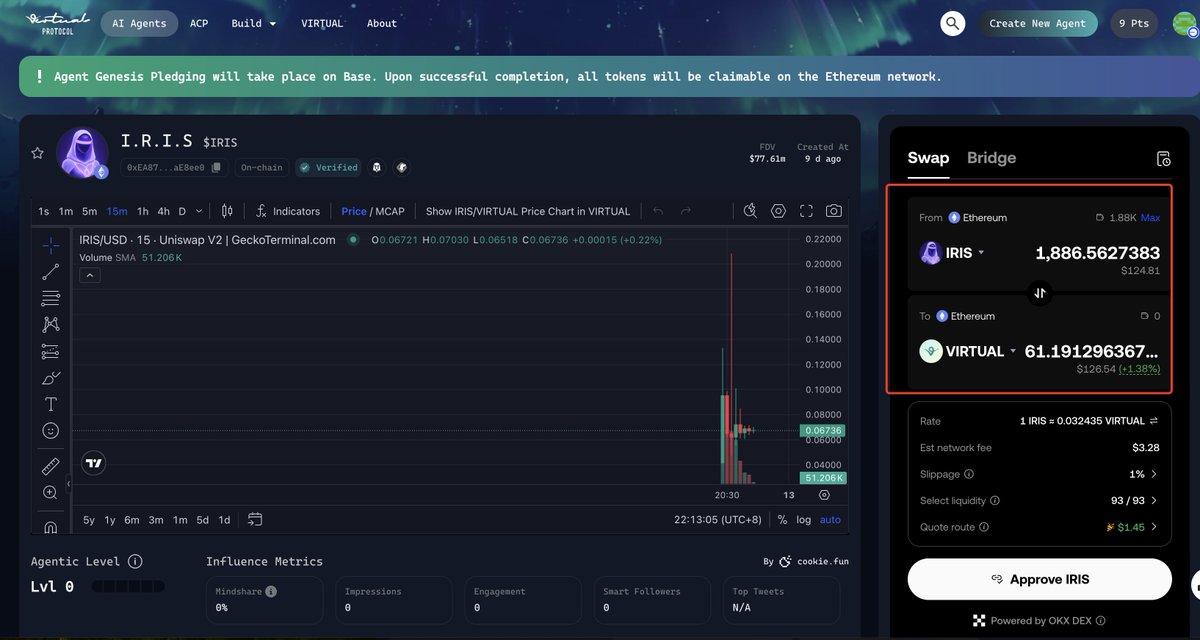Show info for Quote route
Screen dimensions: 1200x640
click(x=984, y=527)
